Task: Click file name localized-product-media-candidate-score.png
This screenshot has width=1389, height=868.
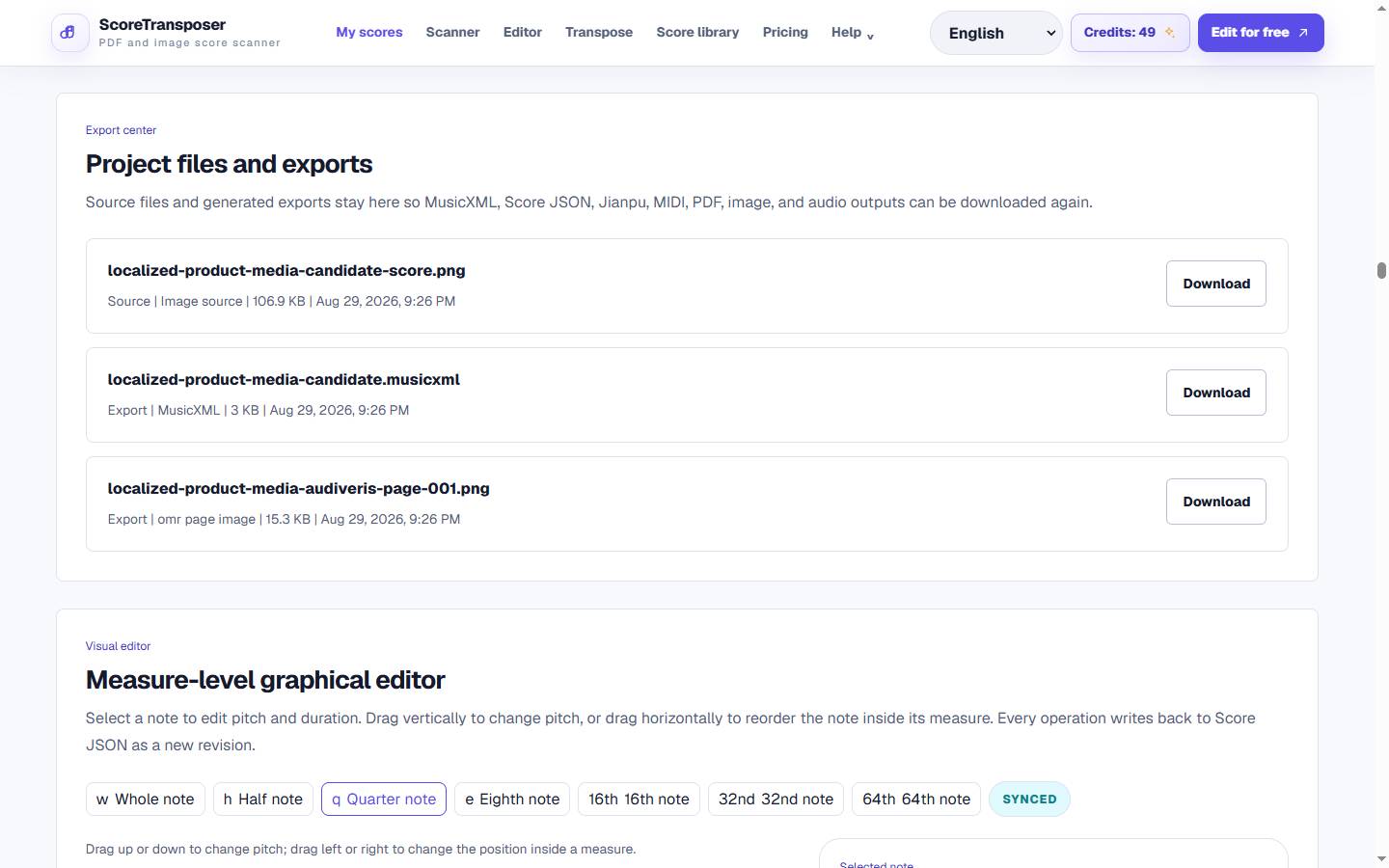Action: [x=286, y=271]
